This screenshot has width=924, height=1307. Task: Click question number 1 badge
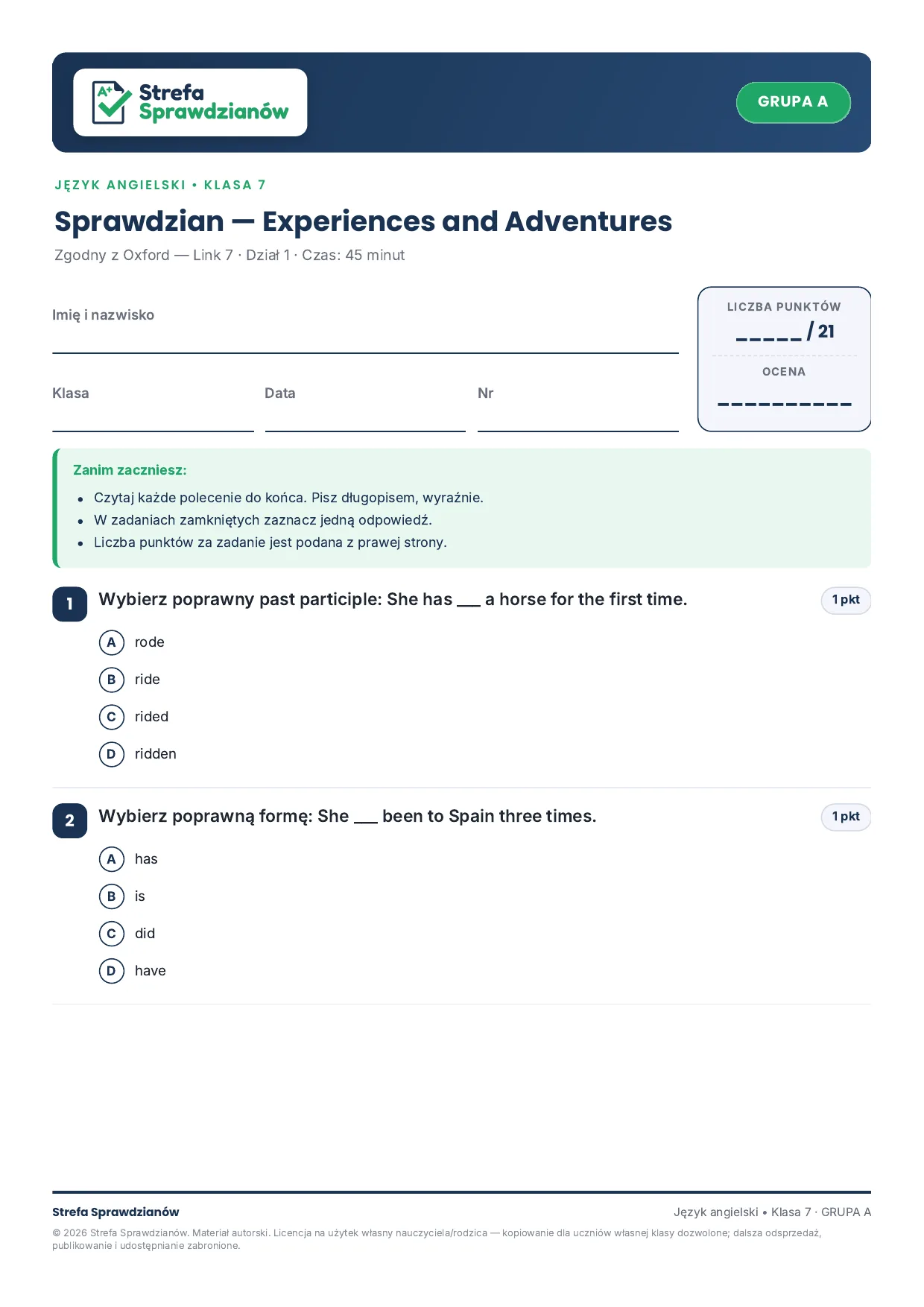pos(70,604)
